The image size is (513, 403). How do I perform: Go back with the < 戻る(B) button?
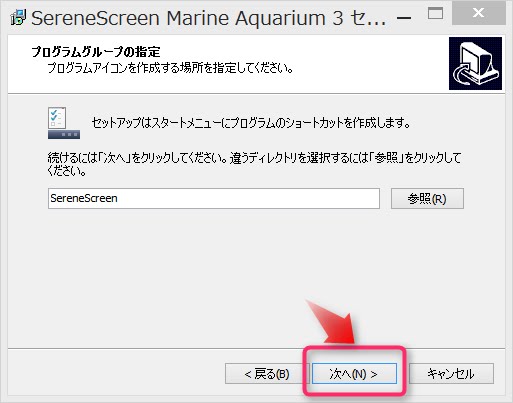click(267, 374)
